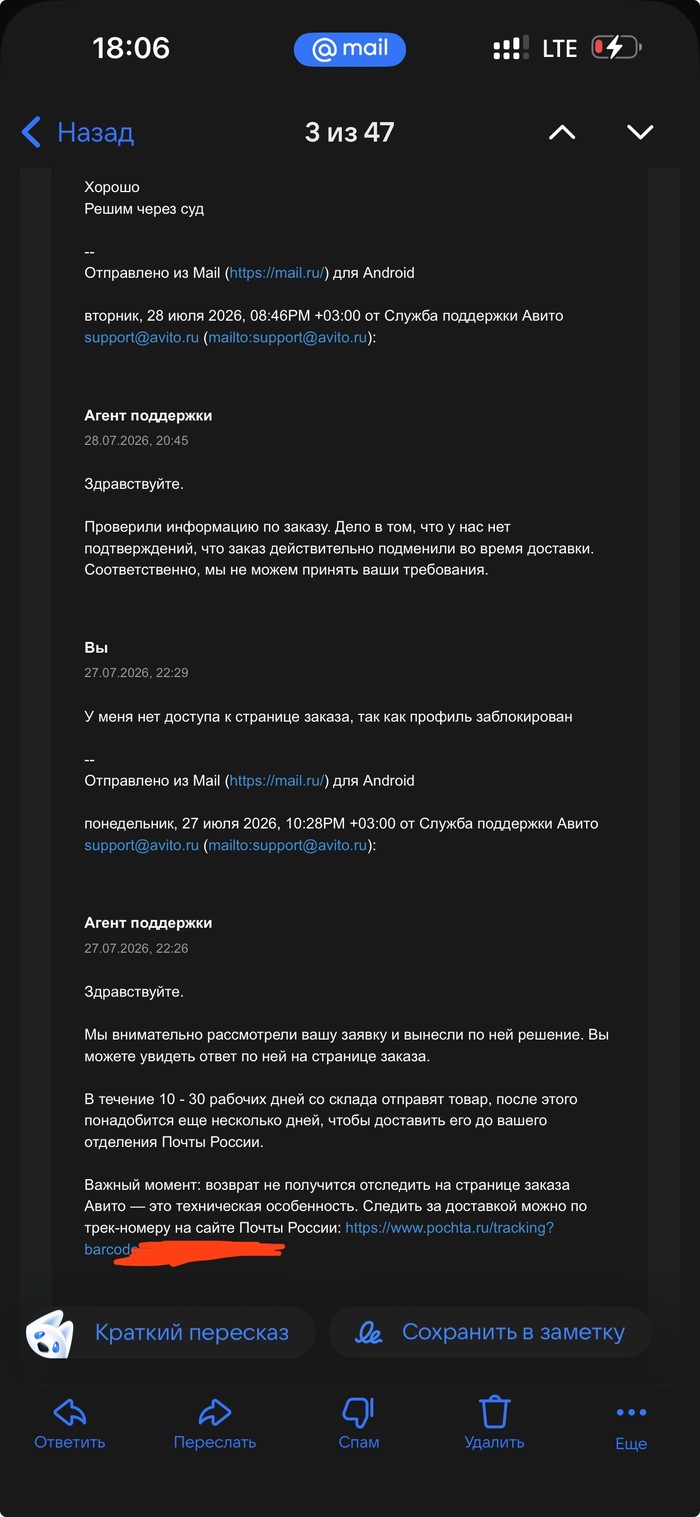Delete email with Удалить trash icon
Screen dimensions: 700x1517
(x=494, y=1422)
